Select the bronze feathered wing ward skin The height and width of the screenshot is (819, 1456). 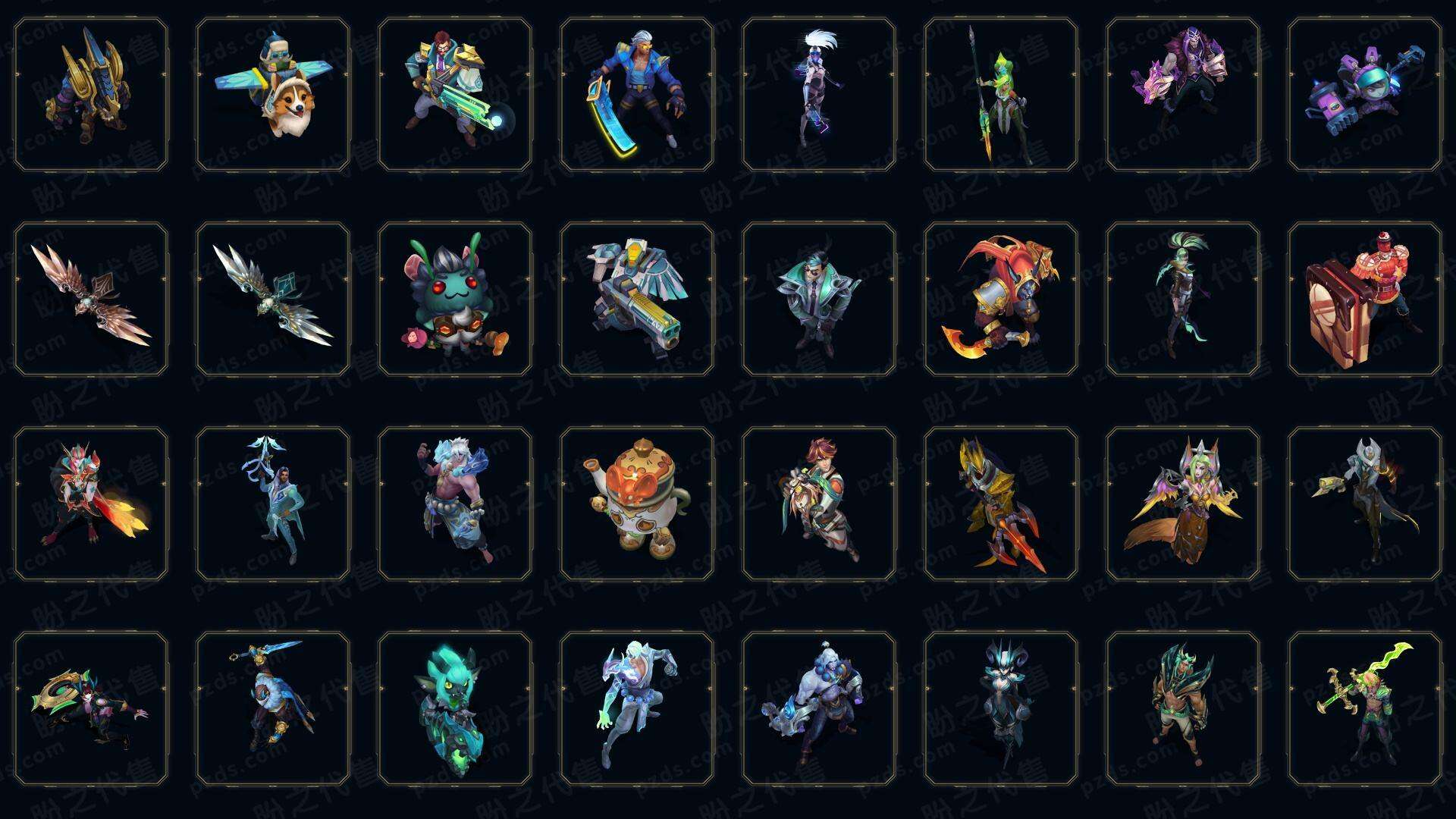point(91,300)
